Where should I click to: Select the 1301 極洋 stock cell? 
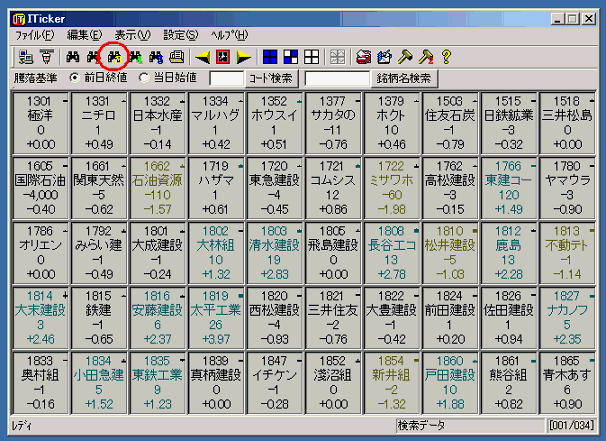pos(41,123)
